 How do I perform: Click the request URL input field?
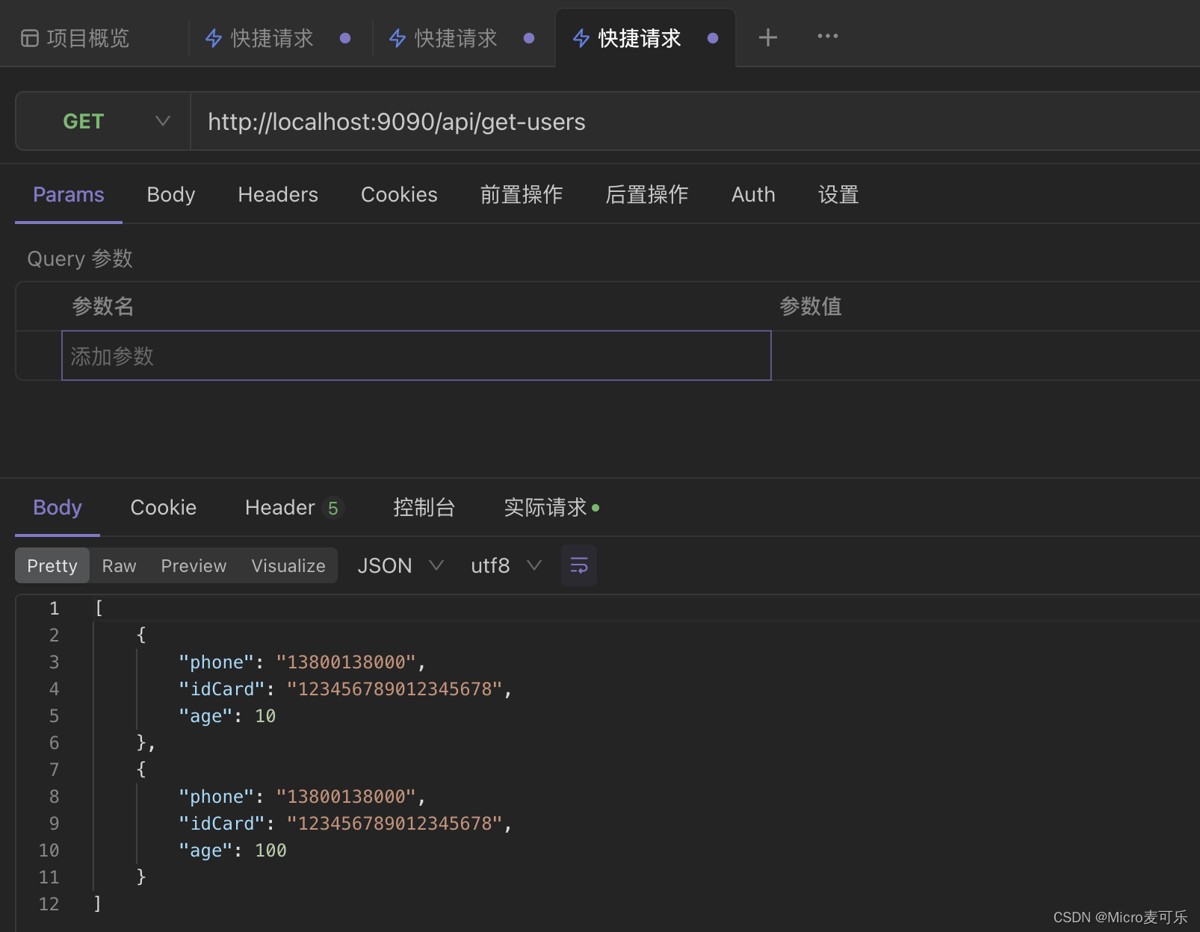(690, 122)
